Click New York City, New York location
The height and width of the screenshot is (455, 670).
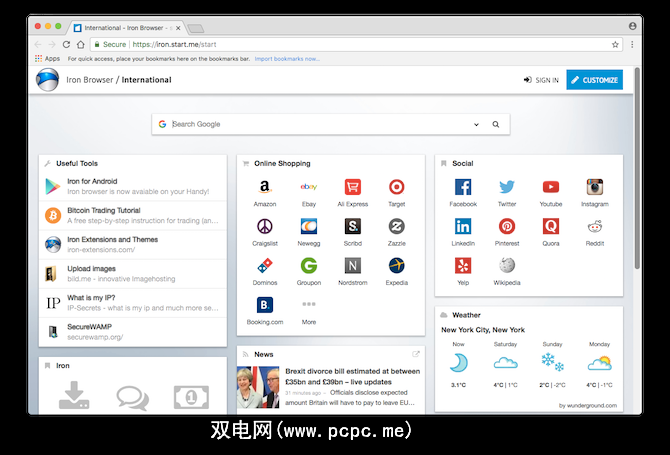click(x=483, y=330)
